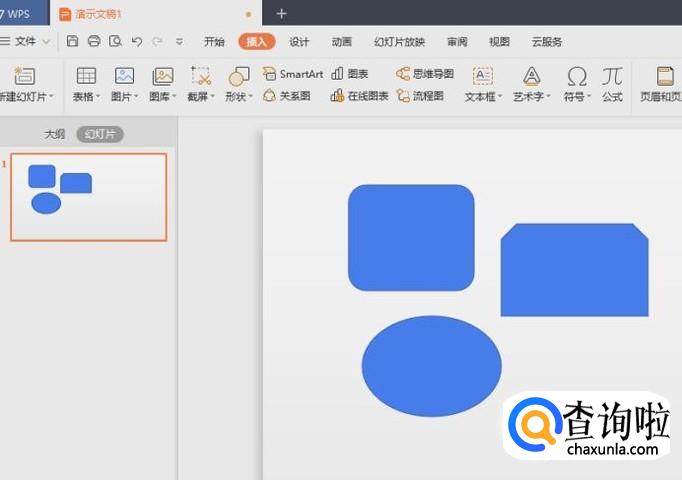This screenshot has height=480, width=682.
Task: Go to the 审阅 tab
Action: tap(457, 42)
